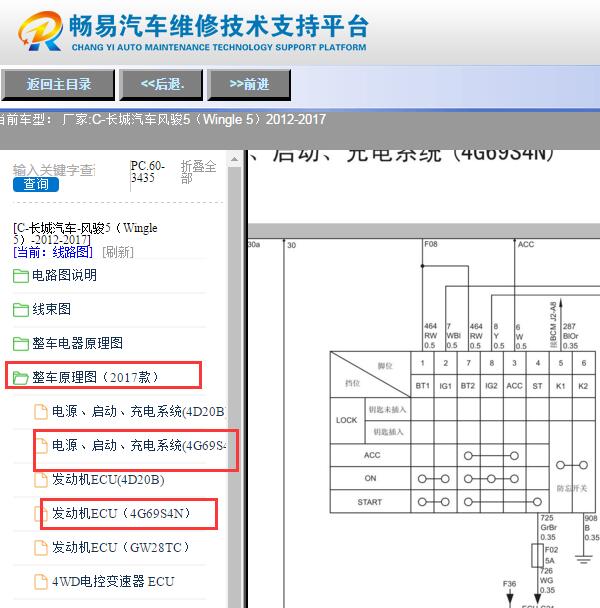
Task: Open the 整车电器原理图 folder icon
Action: coord(21,344)
